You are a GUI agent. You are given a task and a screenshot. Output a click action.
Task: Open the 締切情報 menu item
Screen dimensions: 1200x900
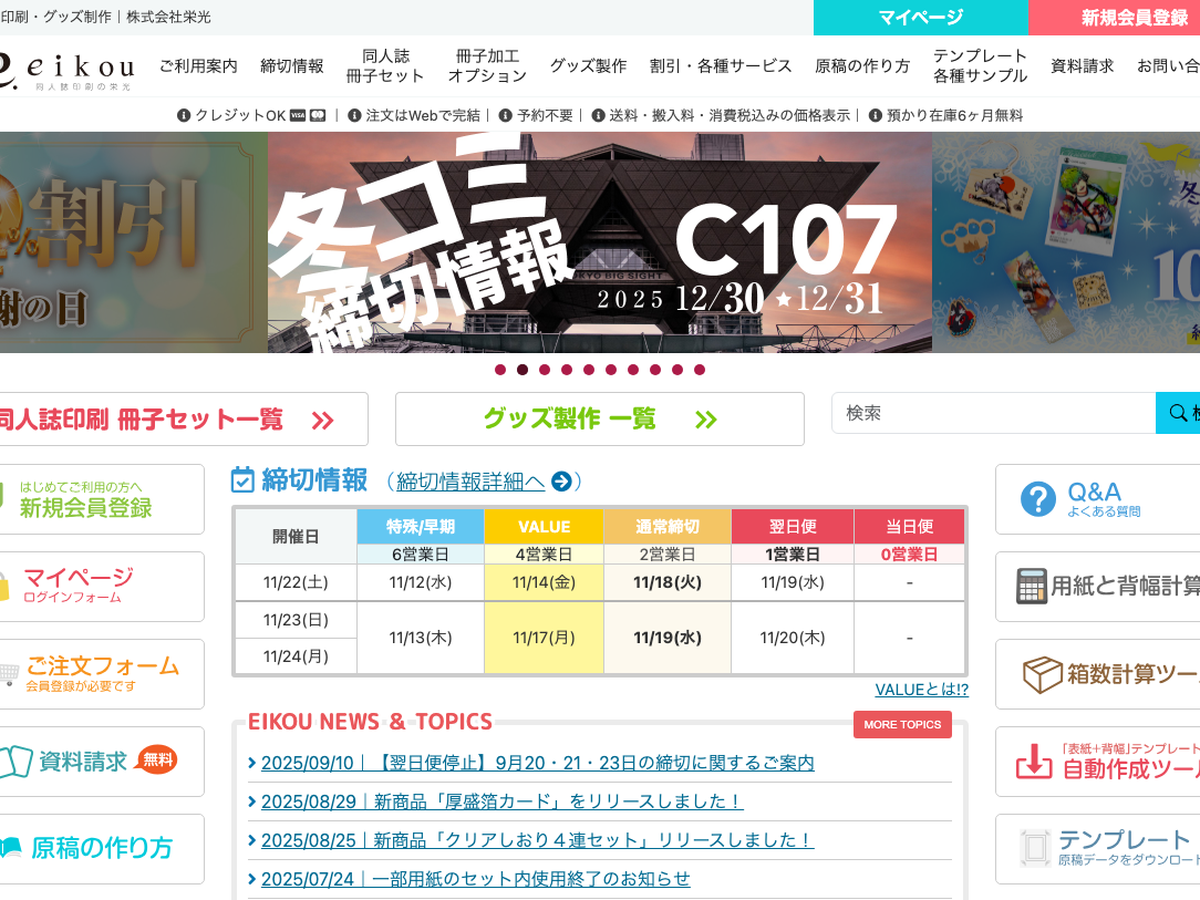click(x=292, y=66)
